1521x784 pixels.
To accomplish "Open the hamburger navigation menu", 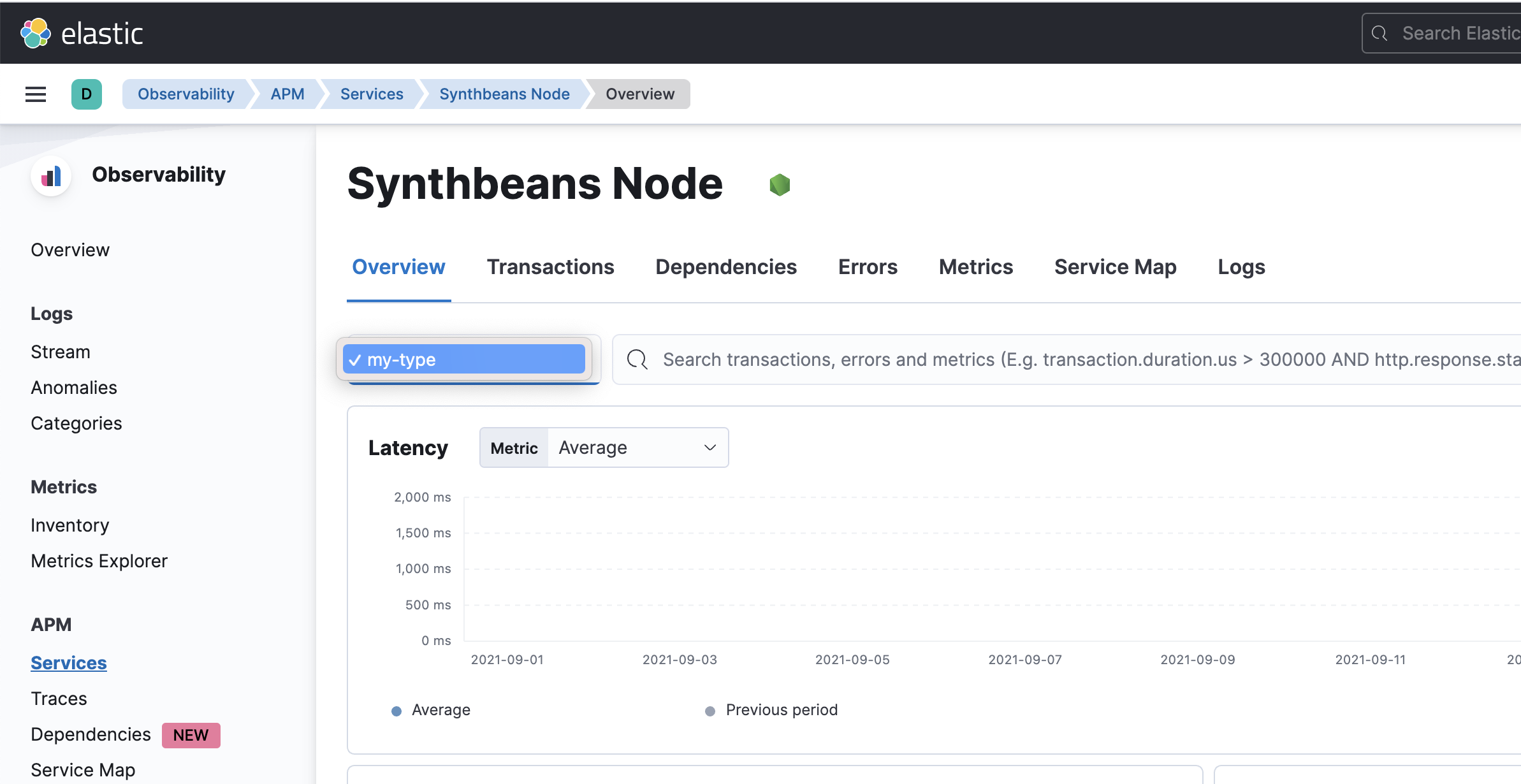I will (36, 94).
